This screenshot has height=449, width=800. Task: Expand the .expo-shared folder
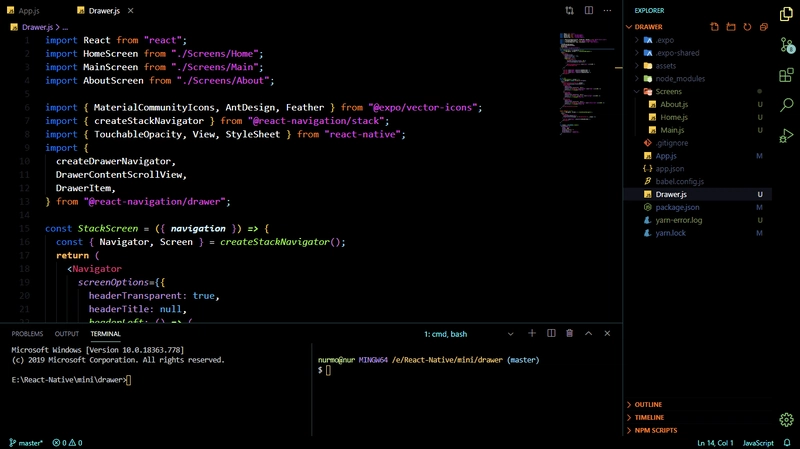pyautogui.click(x=677, y=53)
